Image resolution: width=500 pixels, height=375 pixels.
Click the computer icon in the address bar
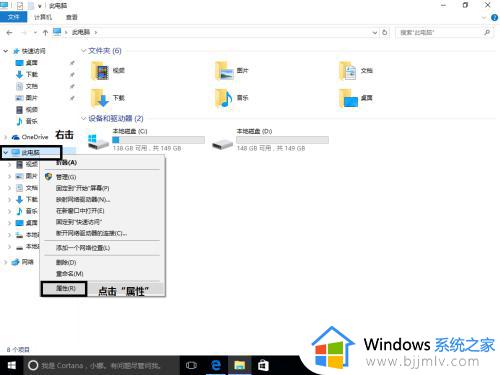57,32
